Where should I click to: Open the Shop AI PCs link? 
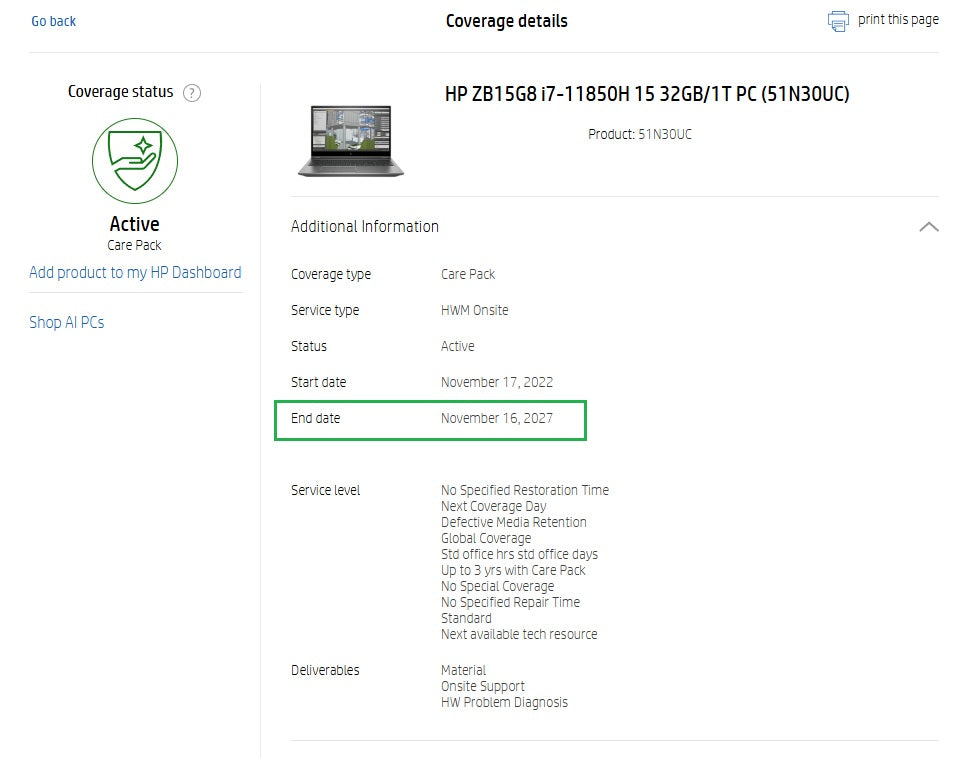(67, 322)
